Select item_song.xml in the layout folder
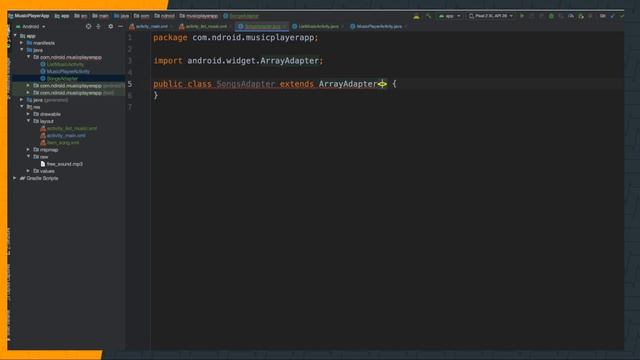 [63, 143]
